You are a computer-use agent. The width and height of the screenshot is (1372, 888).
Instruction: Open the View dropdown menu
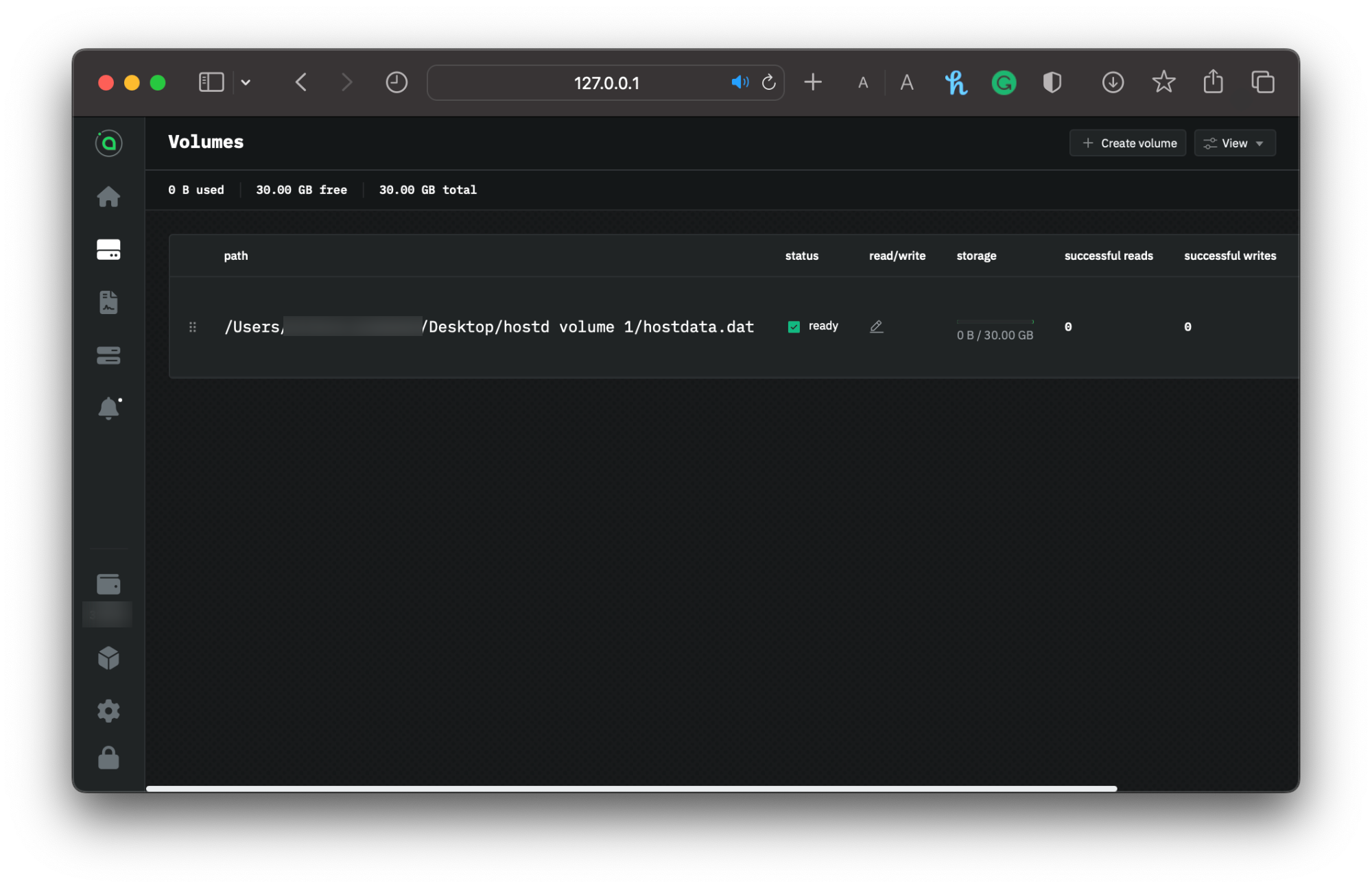[x=1234, y=143]
